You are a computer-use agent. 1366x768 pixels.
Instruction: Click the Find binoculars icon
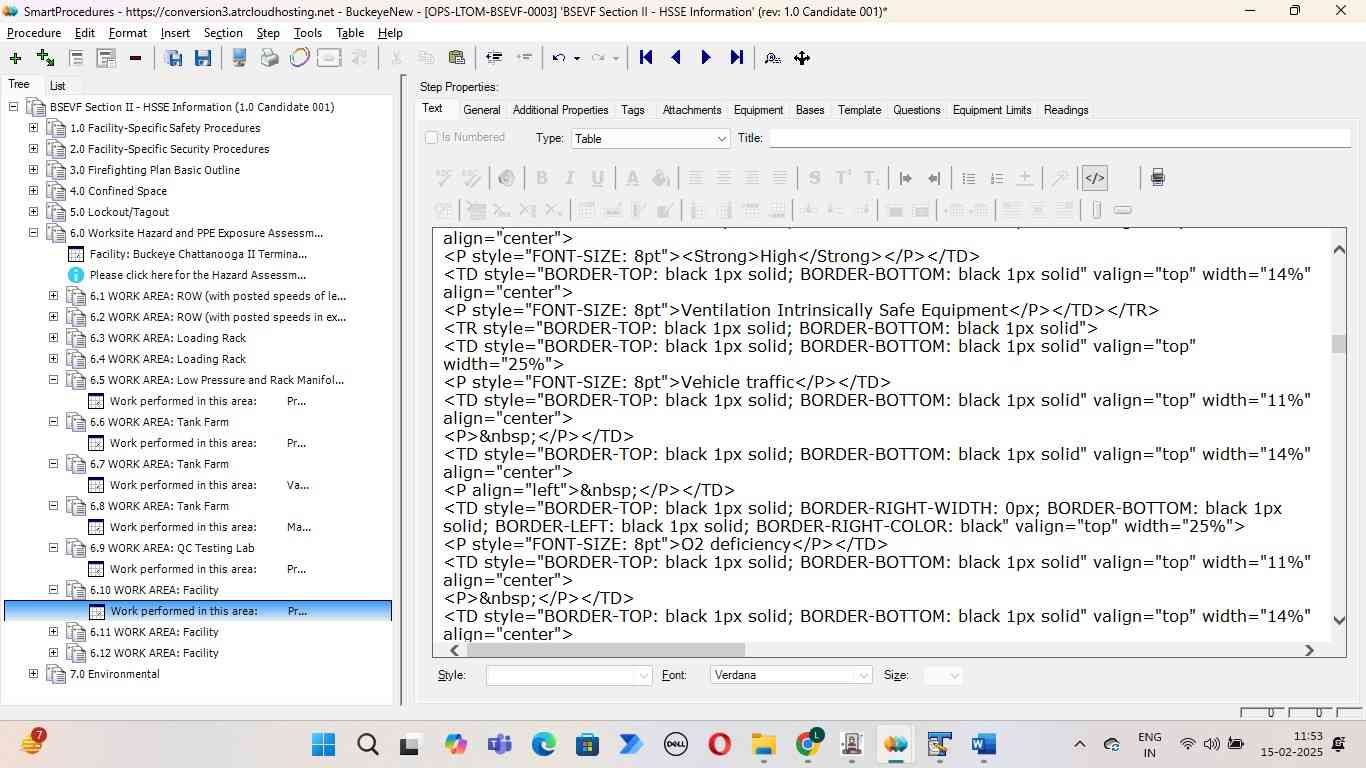coord(772,58)
